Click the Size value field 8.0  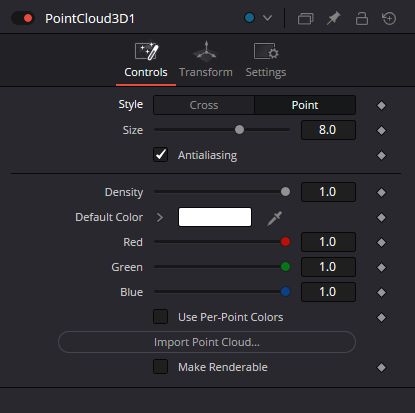pyautogui.click(x=328, y=130)
